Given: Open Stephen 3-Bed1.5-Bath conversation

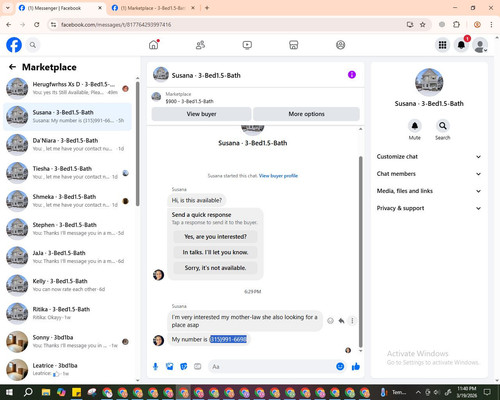Looking at the screenshot, I should [68, 229].
